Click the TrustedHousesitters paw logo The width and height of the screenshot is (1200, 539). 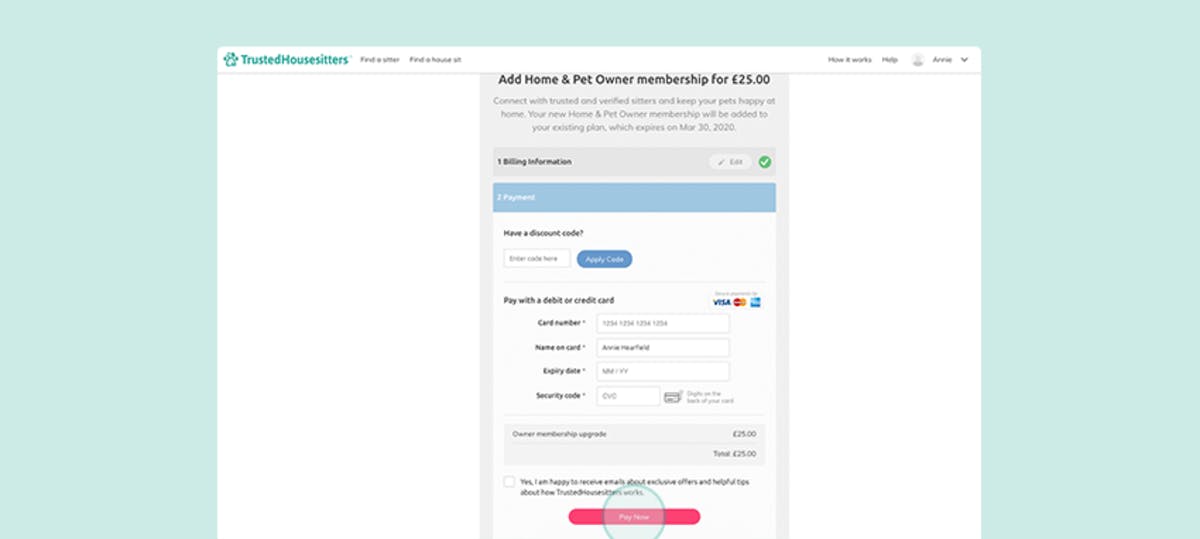[231, 60]
